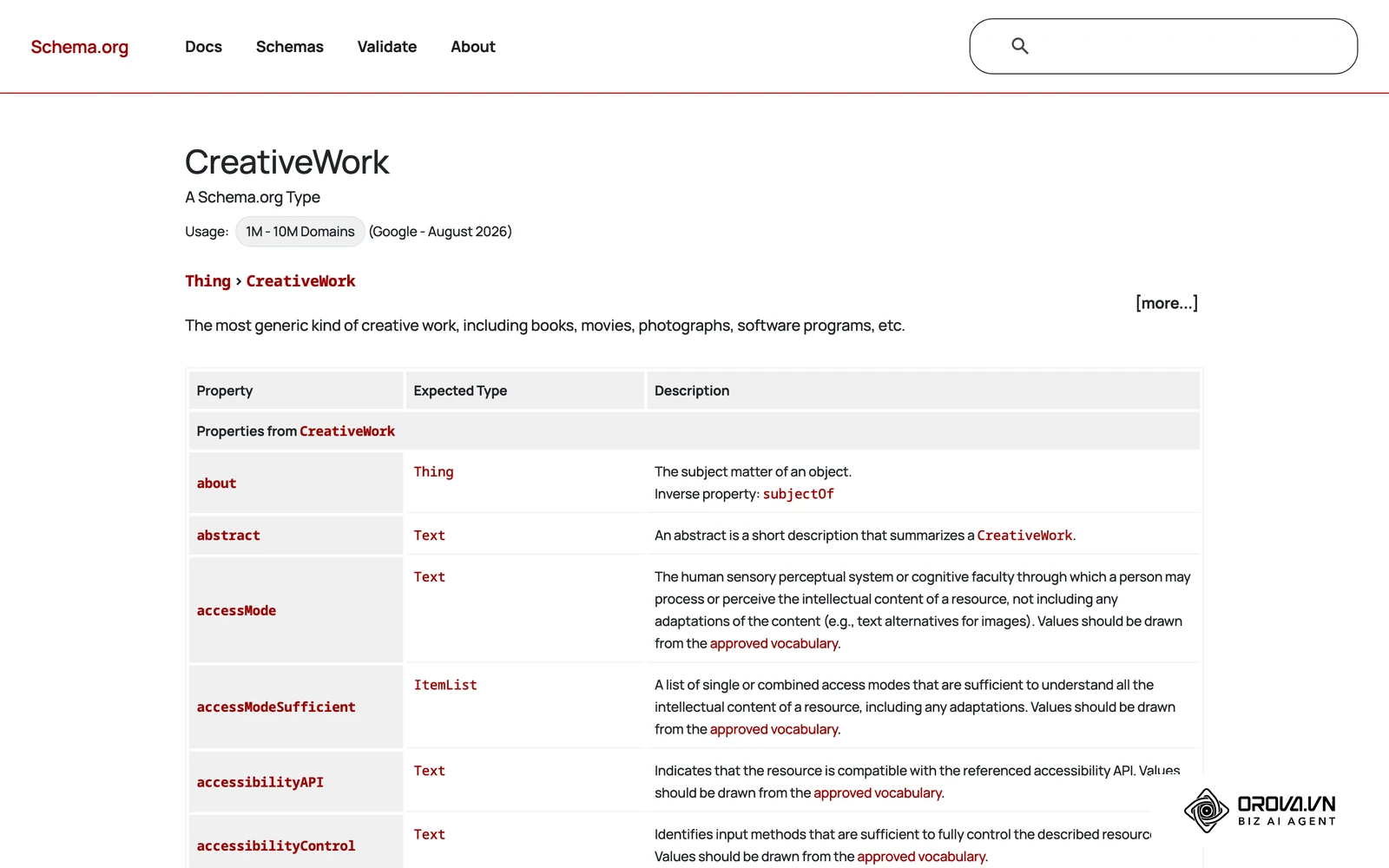Open Thing in the breadcrumb
The image size is (1389, 868).
coord(207,281)
